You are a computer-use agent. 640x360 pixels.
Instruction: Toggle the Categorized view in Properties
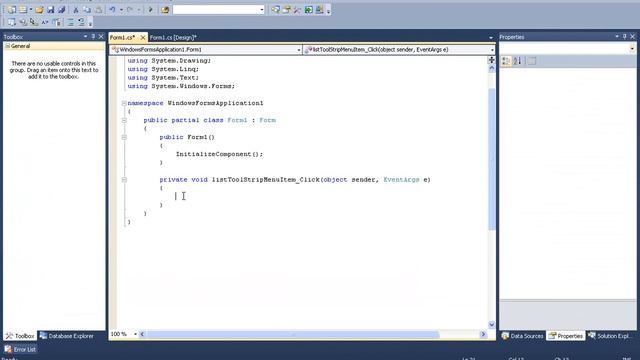point(506,61)
